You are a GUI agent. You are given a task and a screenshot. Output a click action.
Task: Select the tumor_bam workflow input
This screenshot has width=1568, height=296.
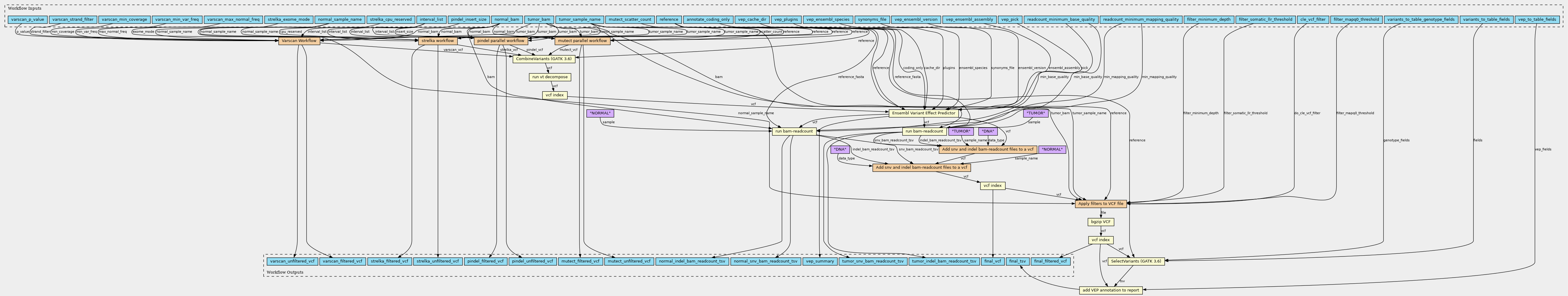point(539,20)
